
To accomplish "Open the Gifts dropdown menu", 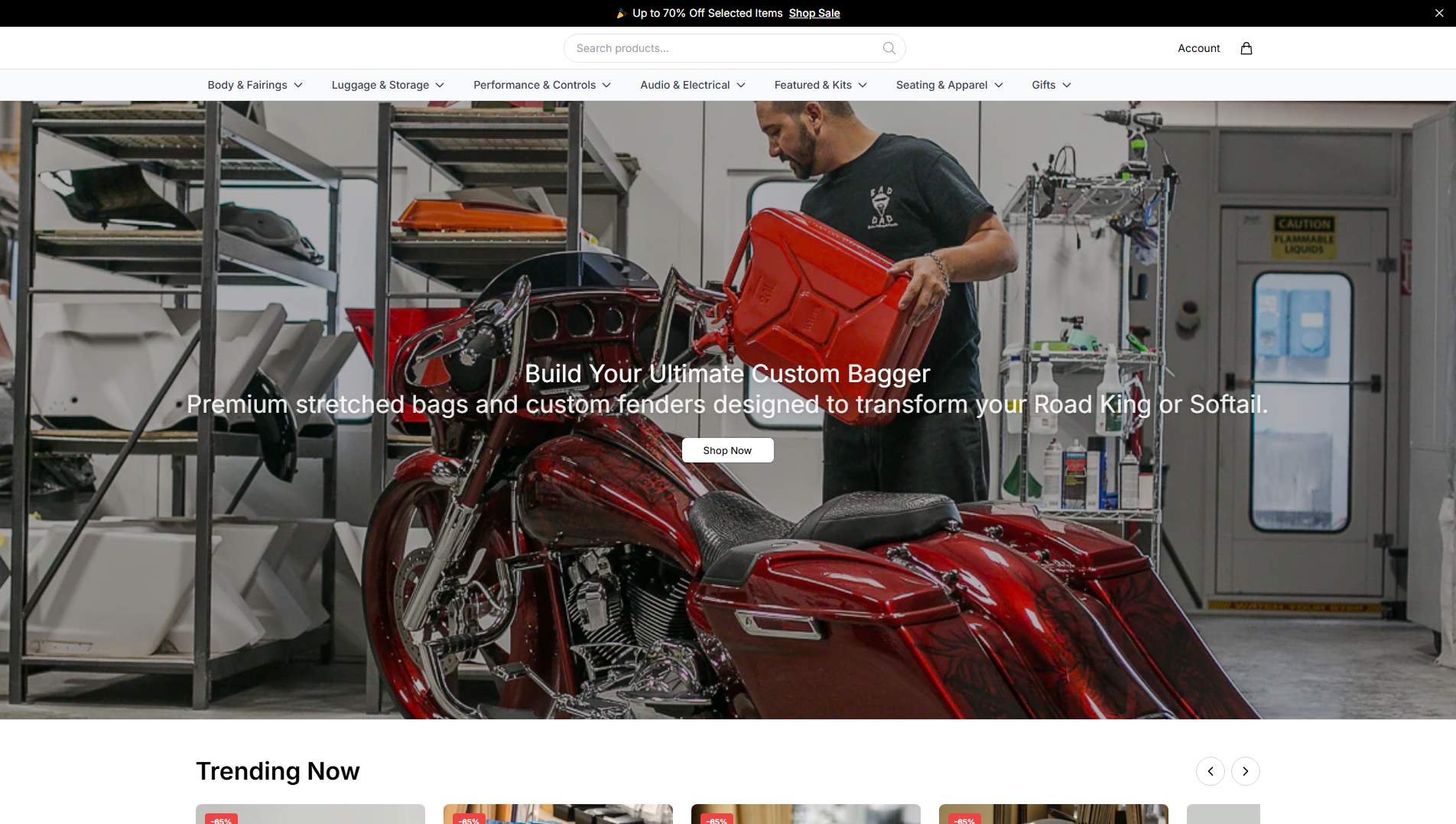I will click(x=1051, y=85).
